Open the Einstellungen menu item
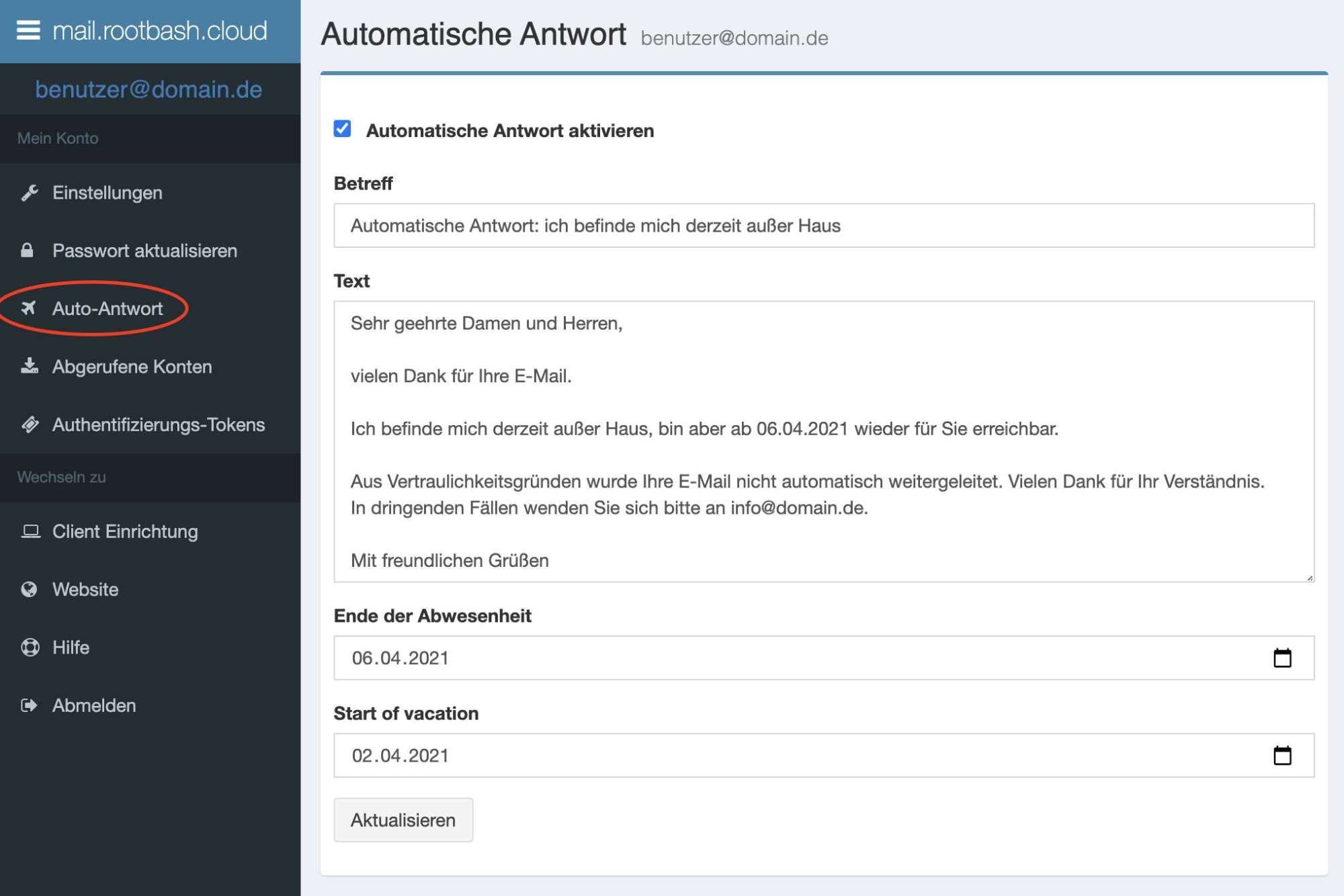This screenshot has height=896, width=1344. tap(108, 193)
